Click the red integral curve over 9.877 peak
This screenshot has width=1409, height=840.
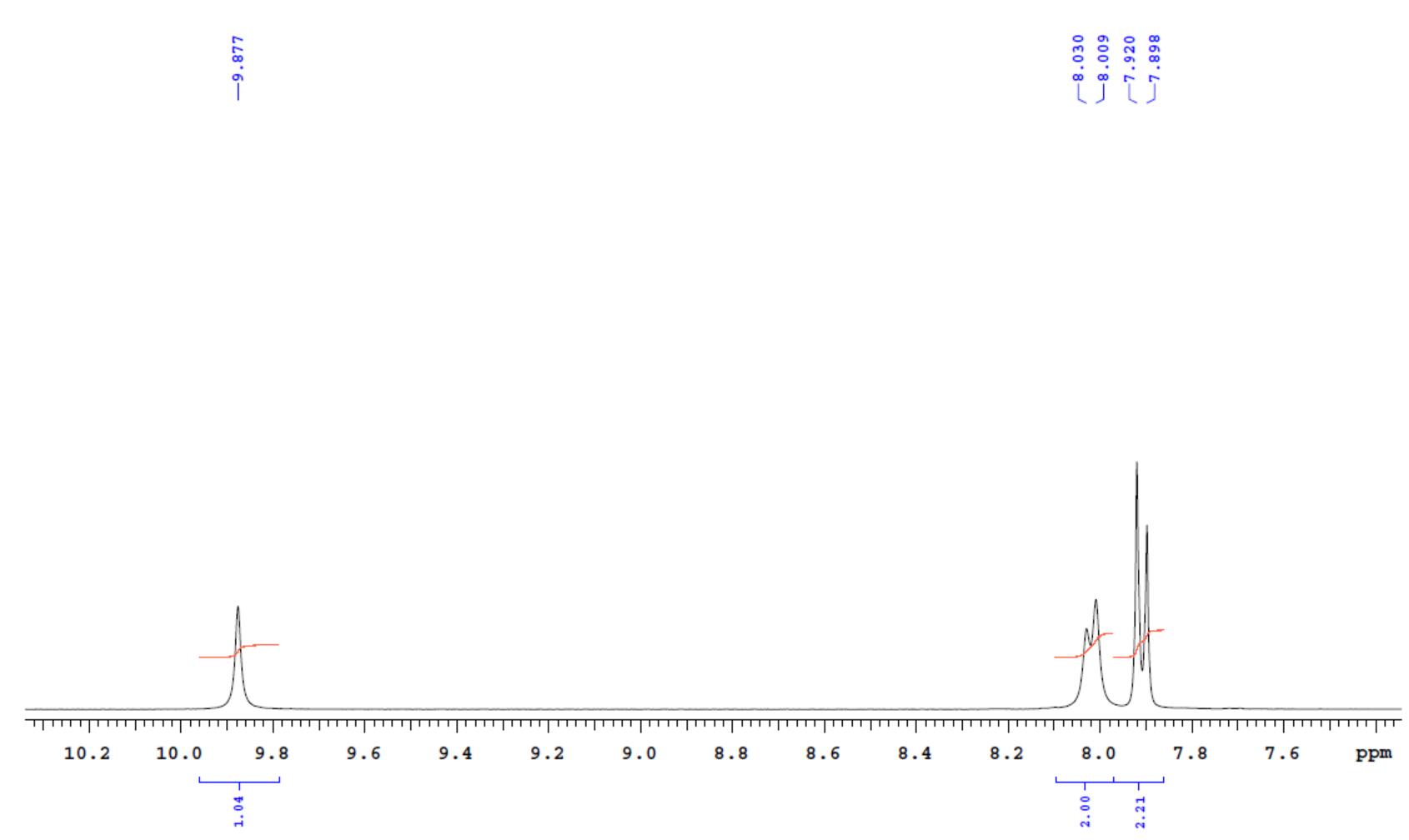[238, 651]
